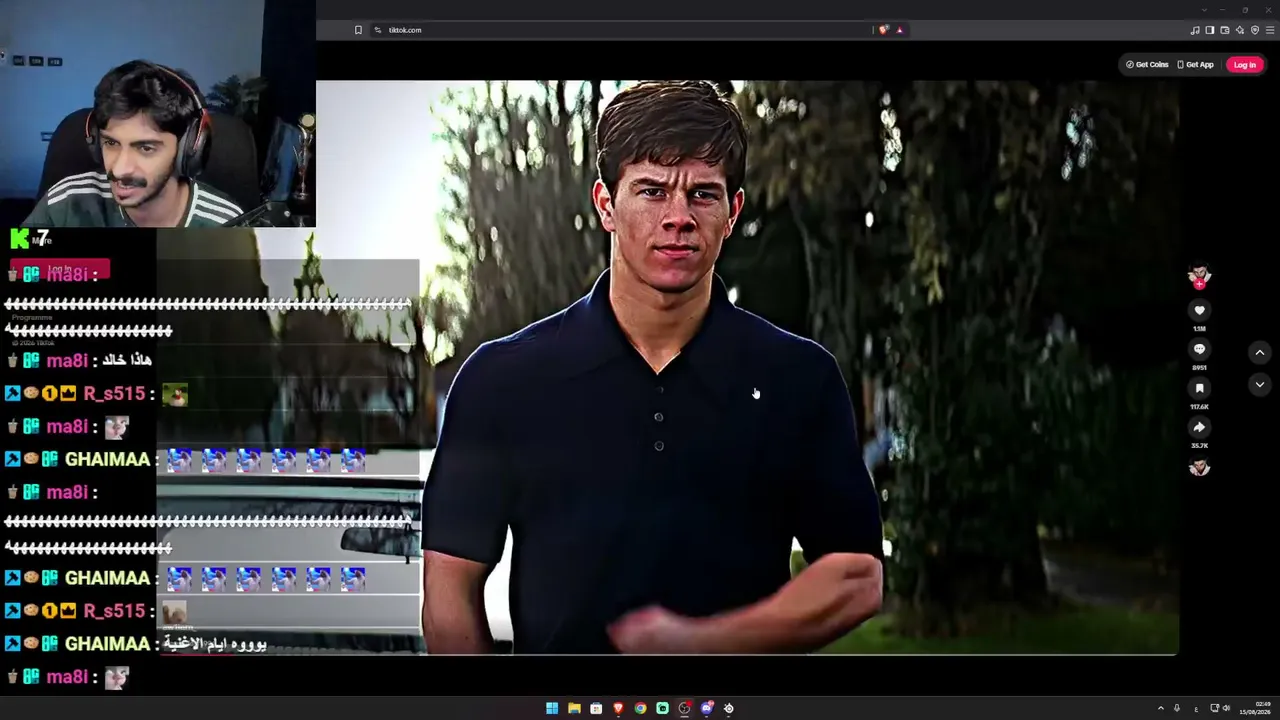Open the browser tab search dropdown

click(1204, 10)
